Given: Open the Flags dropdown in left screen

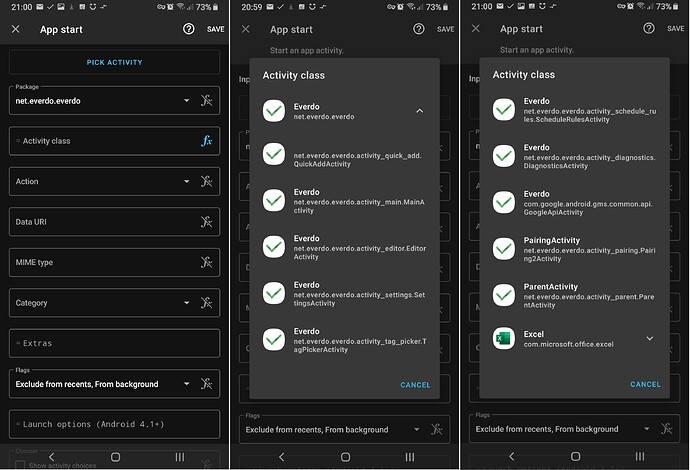Looking at the screenshot, I should tap(187, 384).
